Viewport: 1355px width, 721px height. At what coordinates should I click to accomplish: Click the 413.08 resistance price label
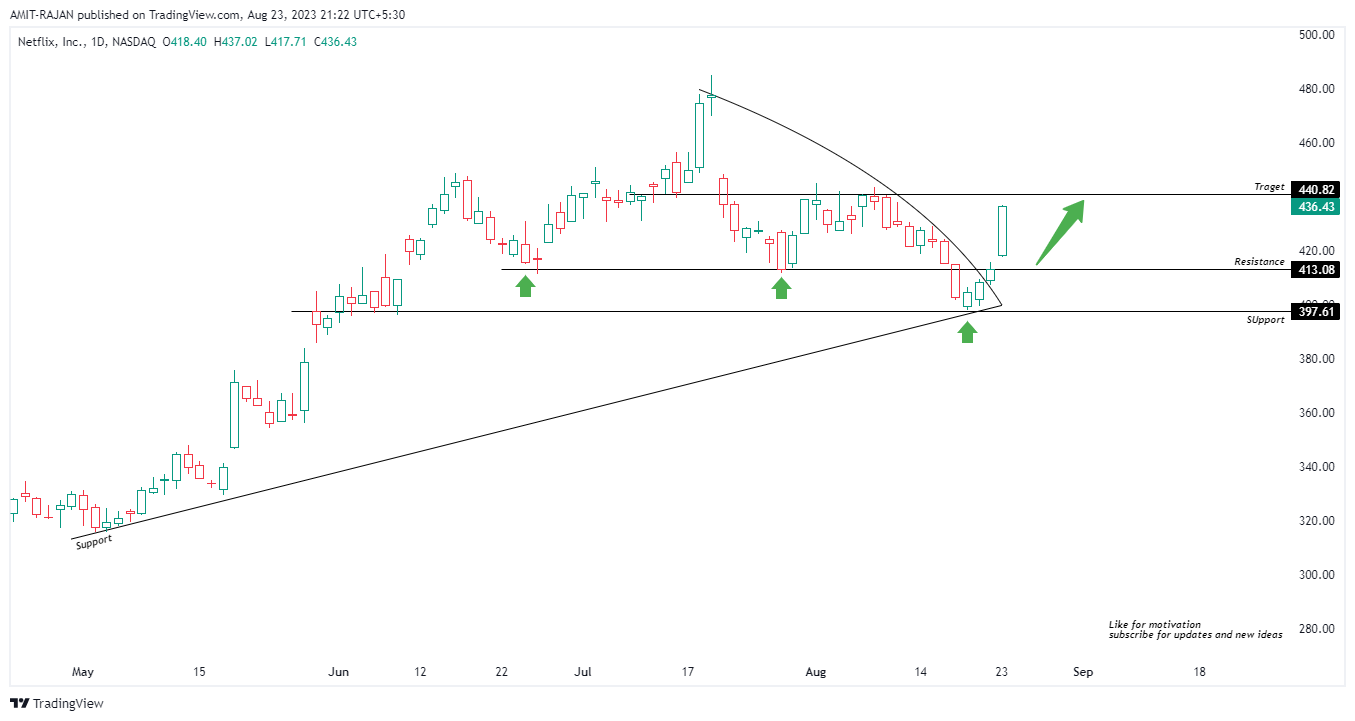coord(1315,269)
